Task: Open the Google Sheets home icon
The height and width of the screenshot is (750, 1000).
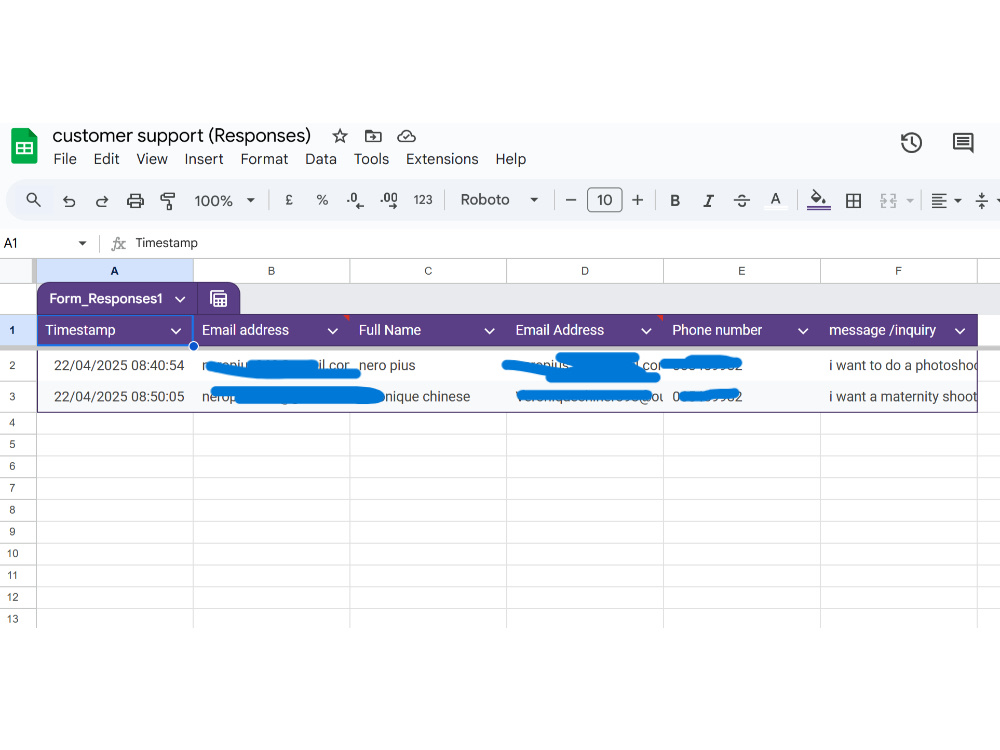Action: click(x=24, y=146)
